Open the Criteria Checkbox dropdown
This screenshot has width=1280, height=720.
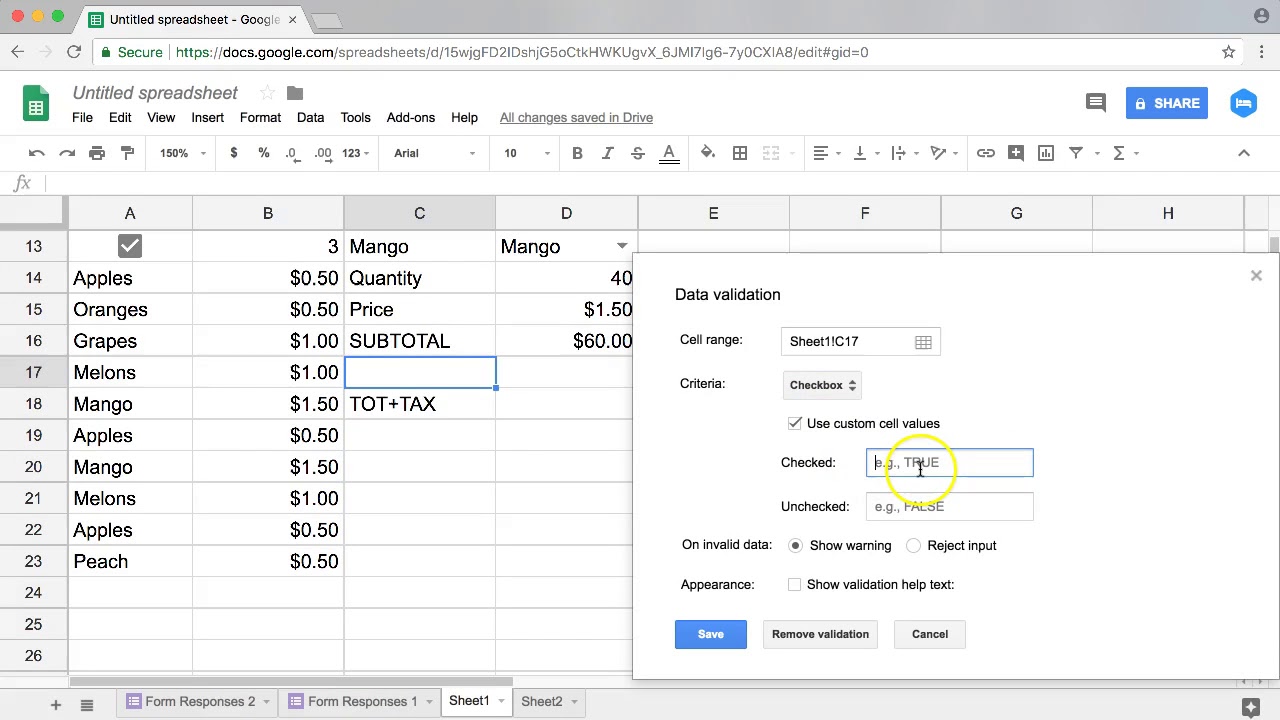tap(822, 385)
